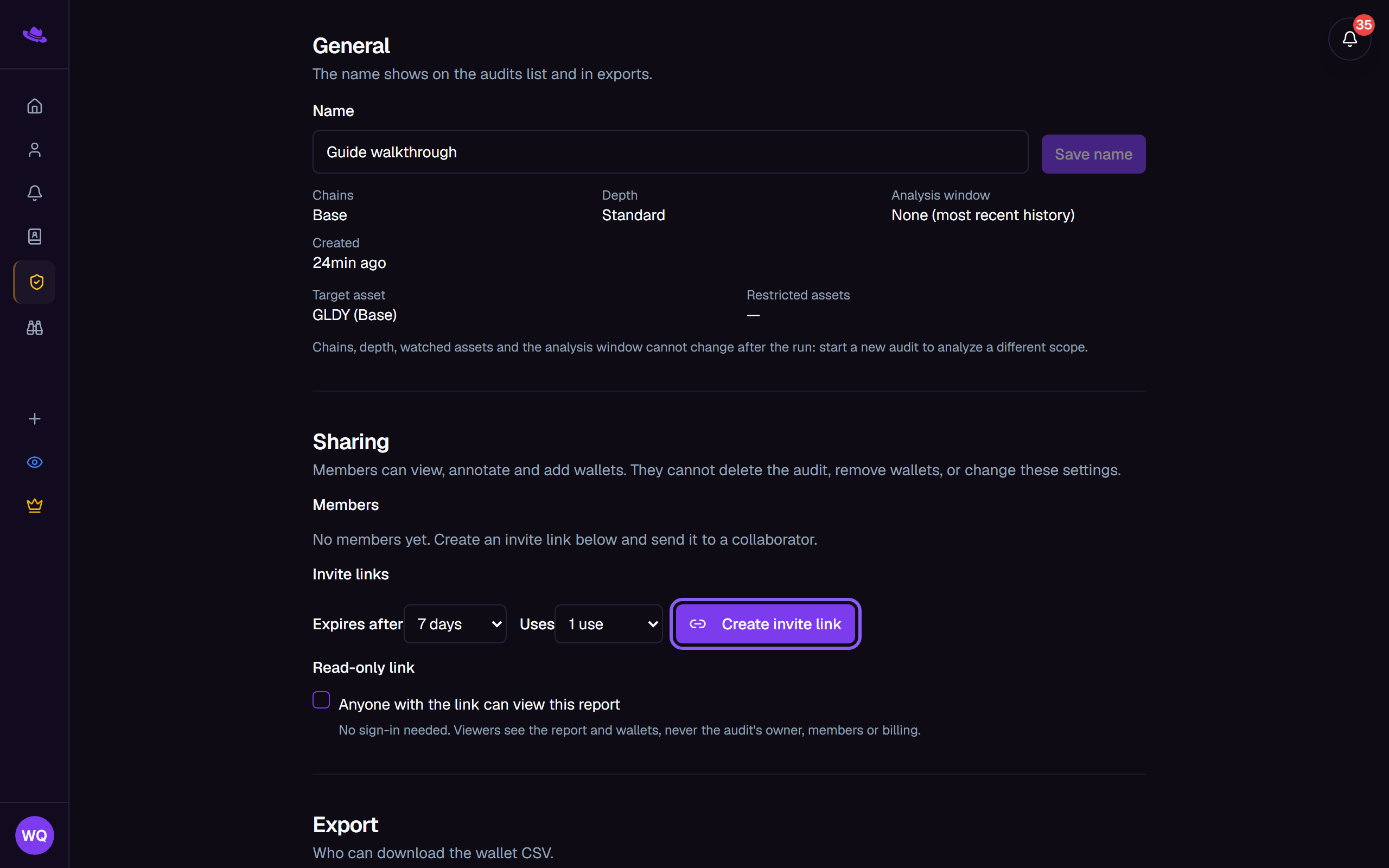
Task: Click the 'Standard' depth value
Action: (x=633, y=215)
